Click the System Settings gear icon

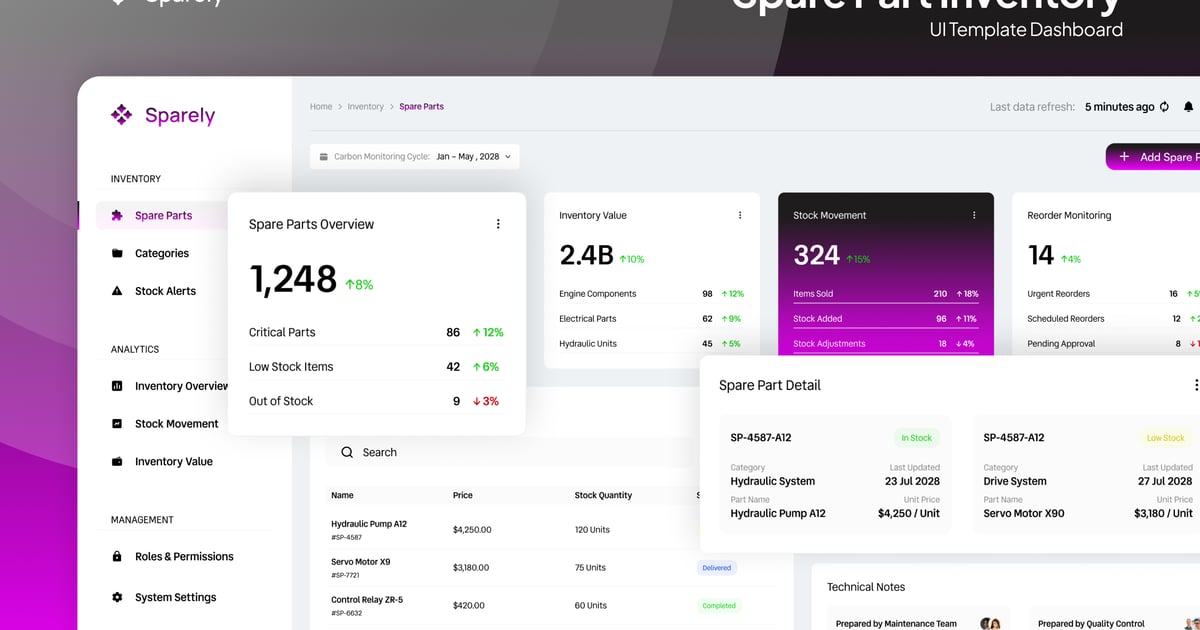pos(117,597)
